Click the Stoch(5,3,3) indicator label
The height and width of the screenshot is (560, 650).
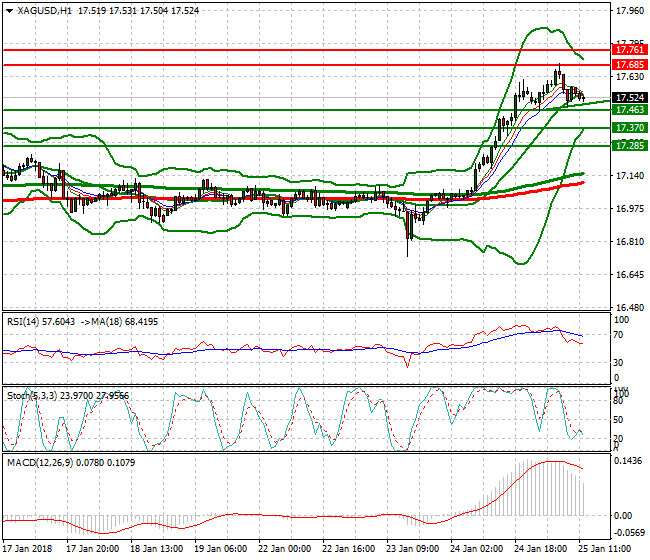[30, 396]
